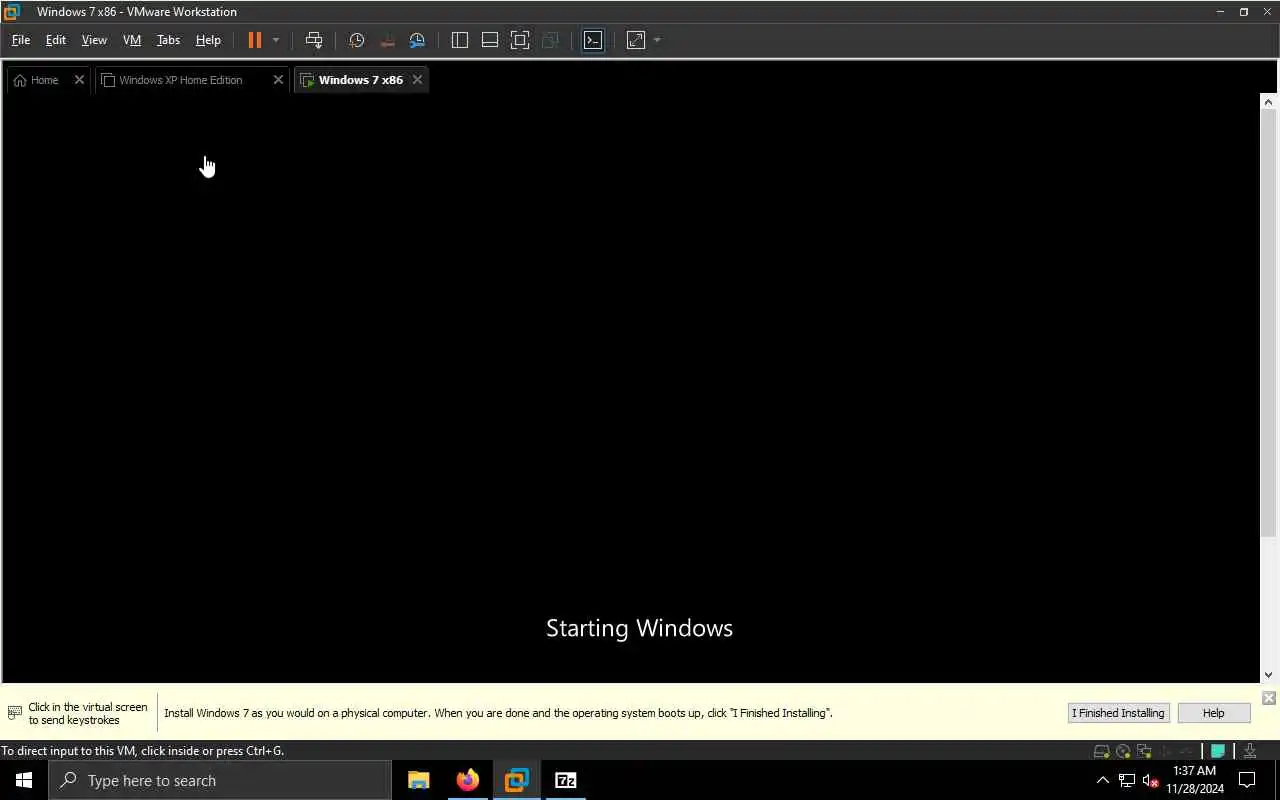Open Firefox from the taskbar

click(x=467, y=780)
